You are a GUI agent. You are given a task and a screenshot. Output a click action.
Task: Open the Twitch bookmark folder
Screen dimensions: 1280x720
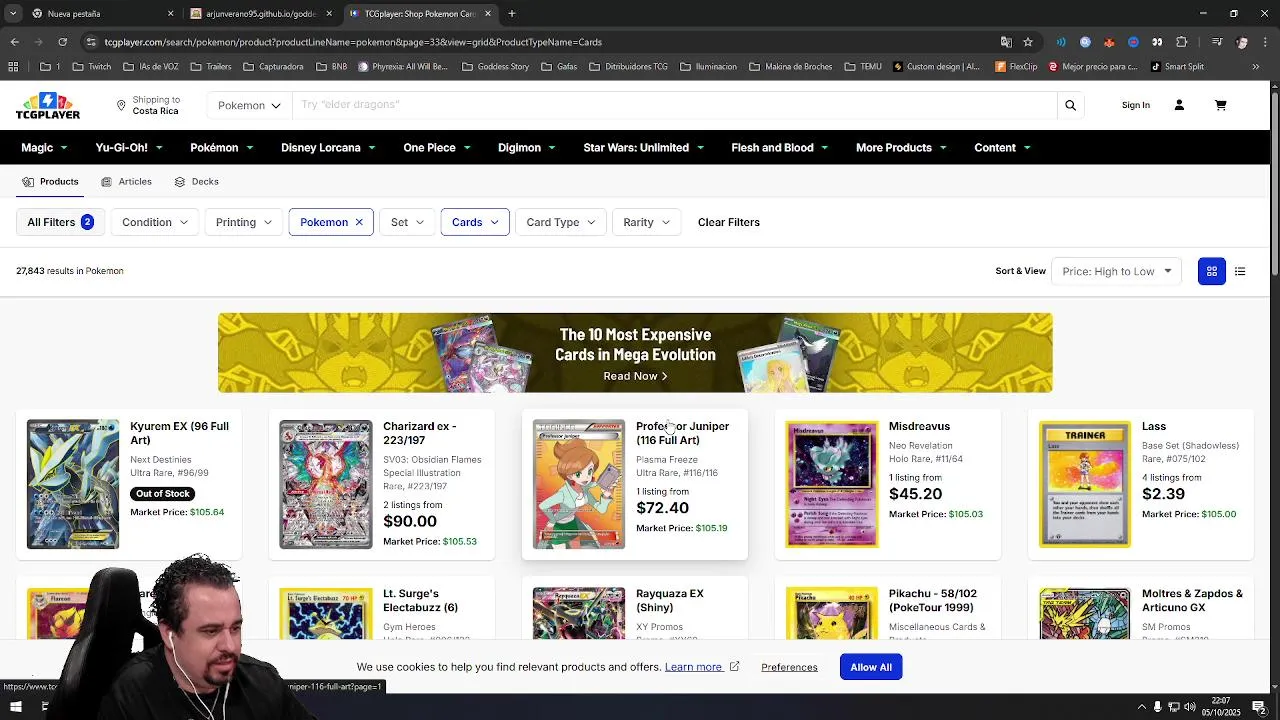point(91,67)
